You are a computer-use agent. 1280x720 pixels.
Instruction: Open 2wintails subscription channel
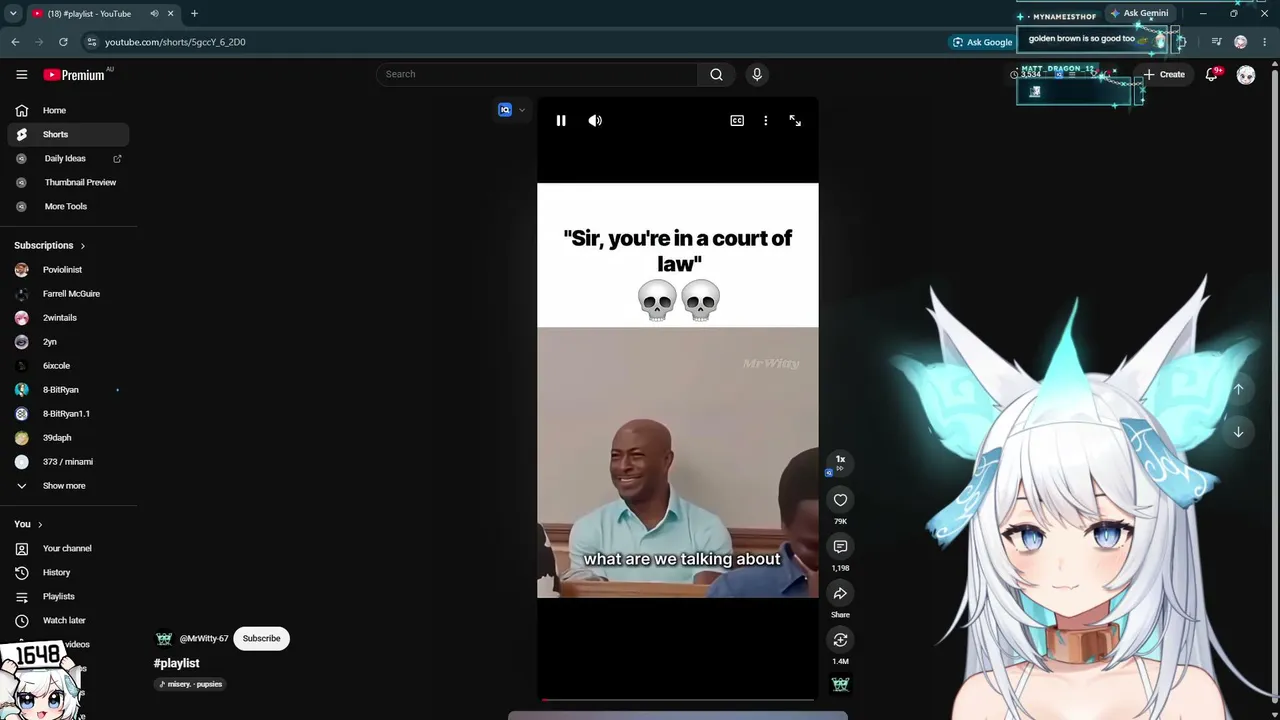tap(68, 318)
